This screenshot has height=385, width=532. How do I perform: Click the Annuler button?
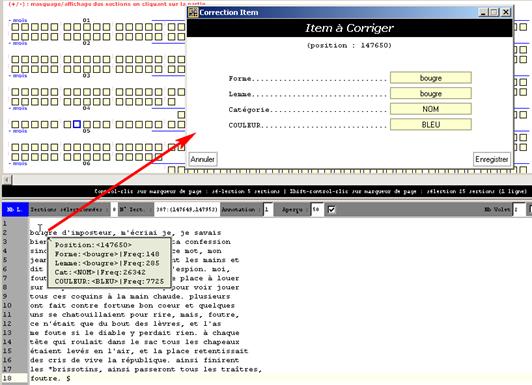click(203, 159)
